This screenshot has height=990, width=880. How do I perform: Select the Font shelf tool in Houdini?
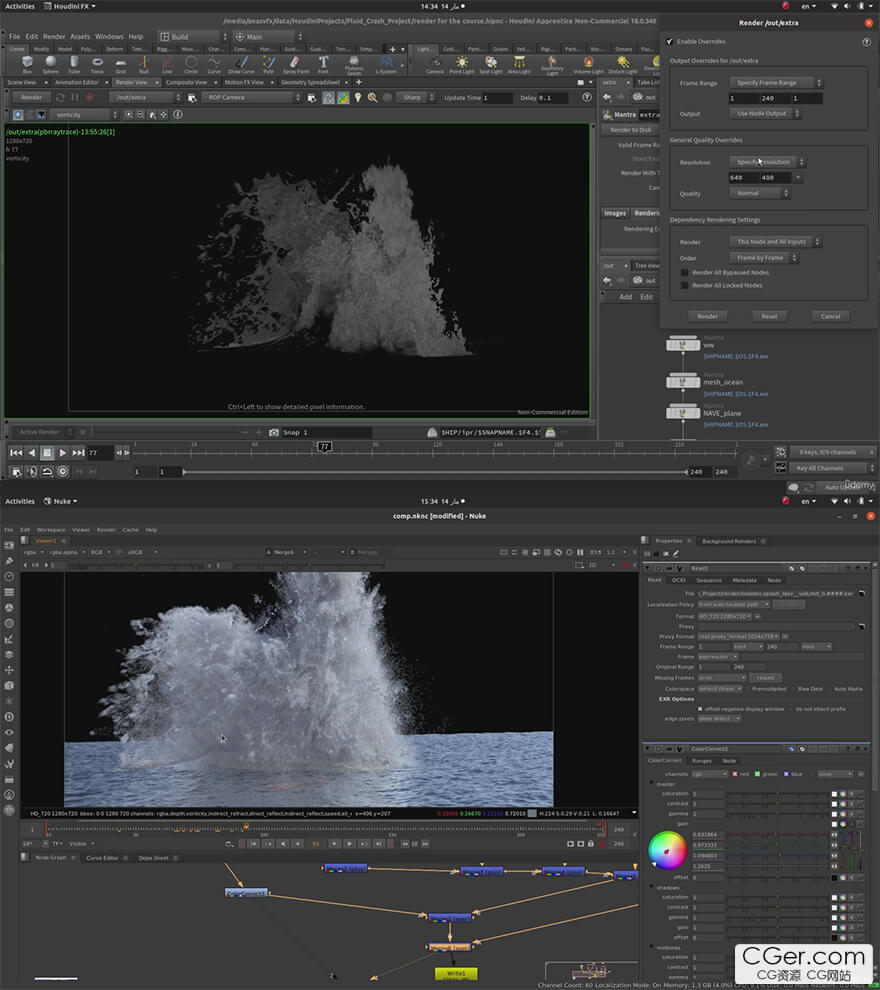[x=323, y=64]
